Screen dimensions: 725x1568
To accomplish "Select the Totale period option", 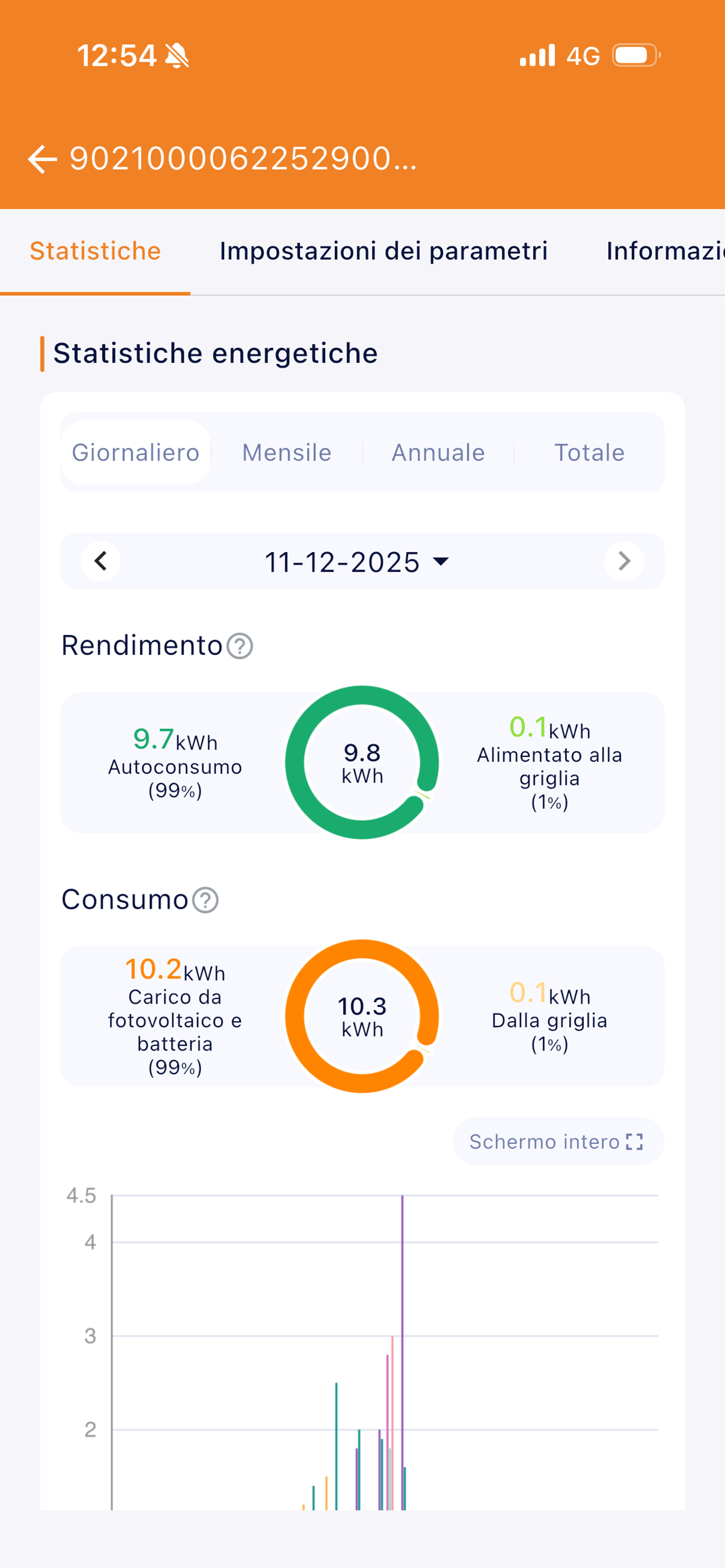I will pyautogui.click(x=589, y=452).
